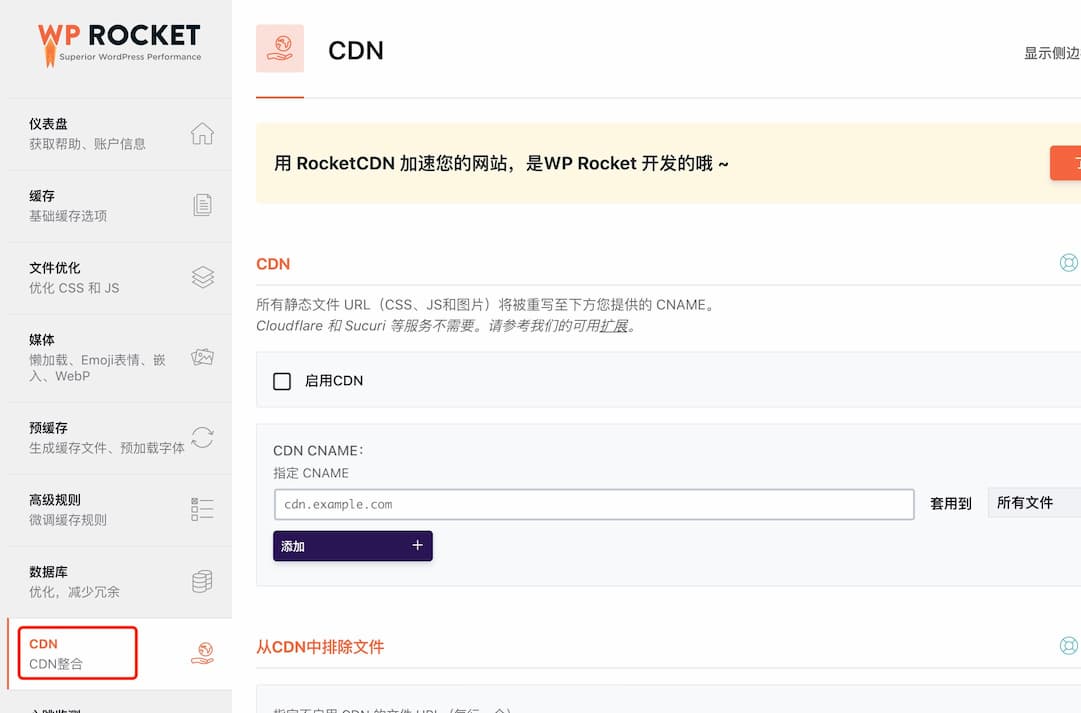This screenshot has width=1081, height=713.
Task: Click the WP Rocket logo
Action: (x=119, y=45)
